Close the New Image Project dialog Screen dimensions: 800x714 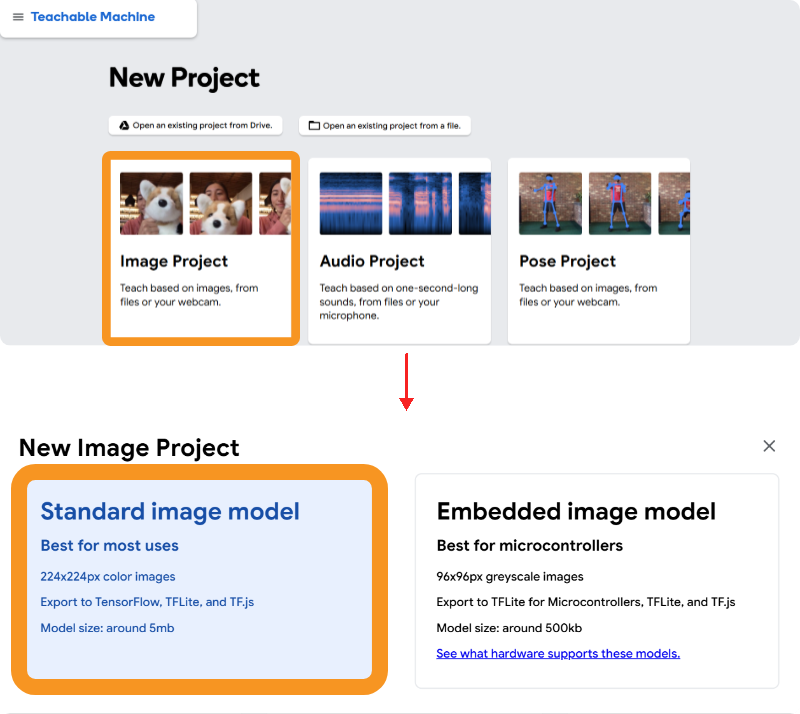tap(769, 446)
